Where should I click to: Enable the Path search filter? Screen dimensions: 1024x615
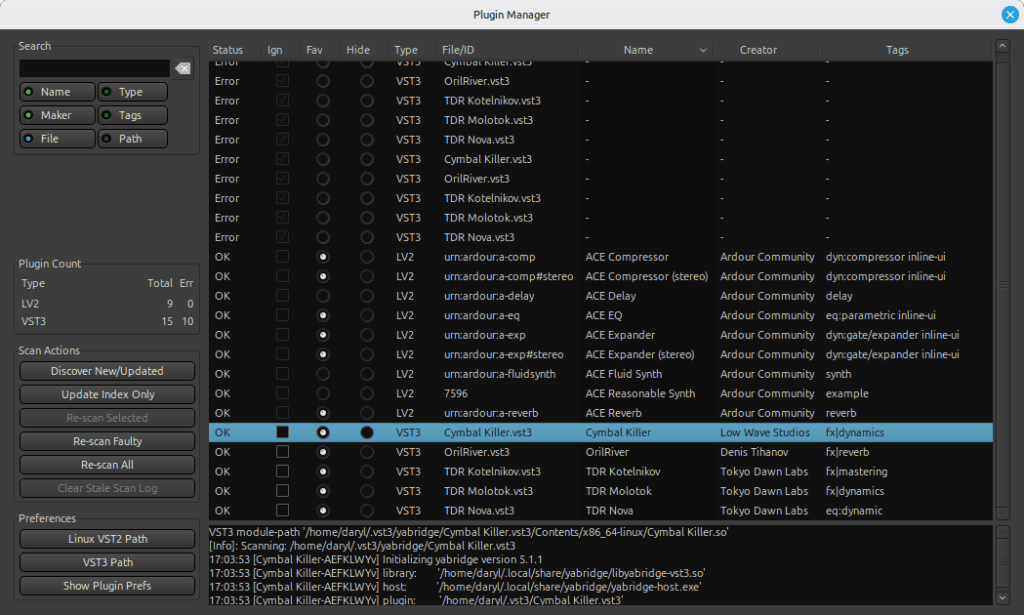(x=132, y=139)
